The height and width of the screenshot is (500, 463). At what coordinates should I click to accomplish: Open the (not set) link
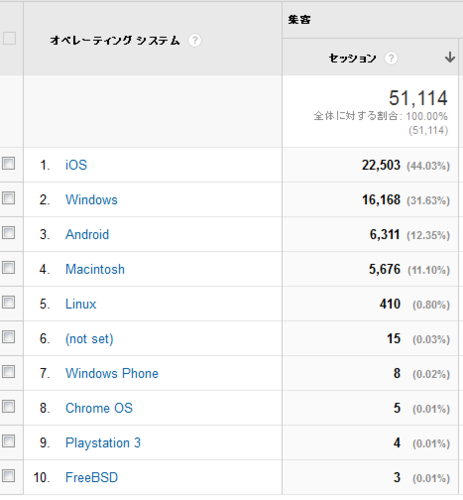[89, 339]
